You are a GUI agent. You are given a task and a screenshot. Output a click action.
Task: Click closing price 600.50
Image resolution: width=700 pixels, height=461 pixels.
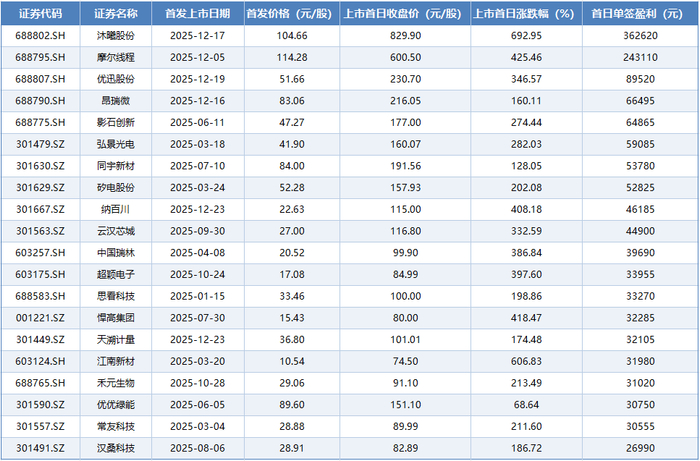point(405,58)
